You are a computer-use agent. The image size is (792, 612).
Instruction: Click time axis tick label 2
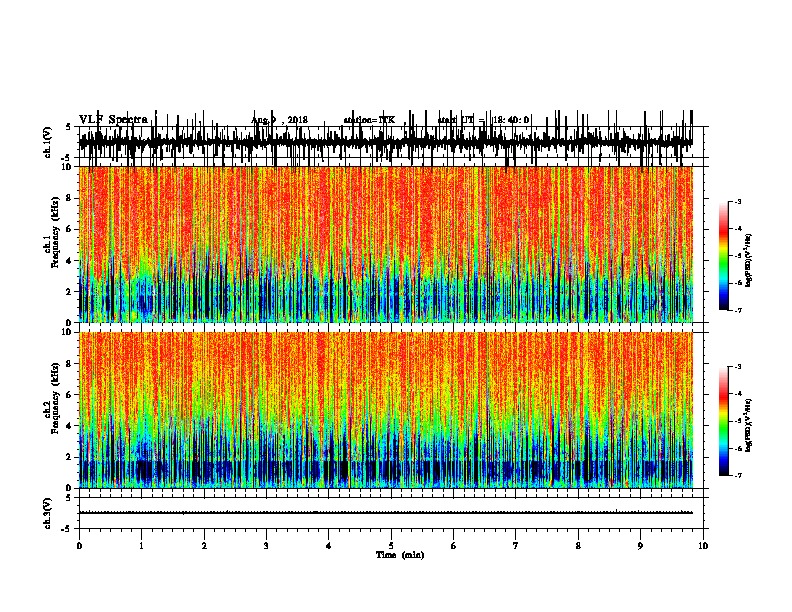[x=204, y=546]
